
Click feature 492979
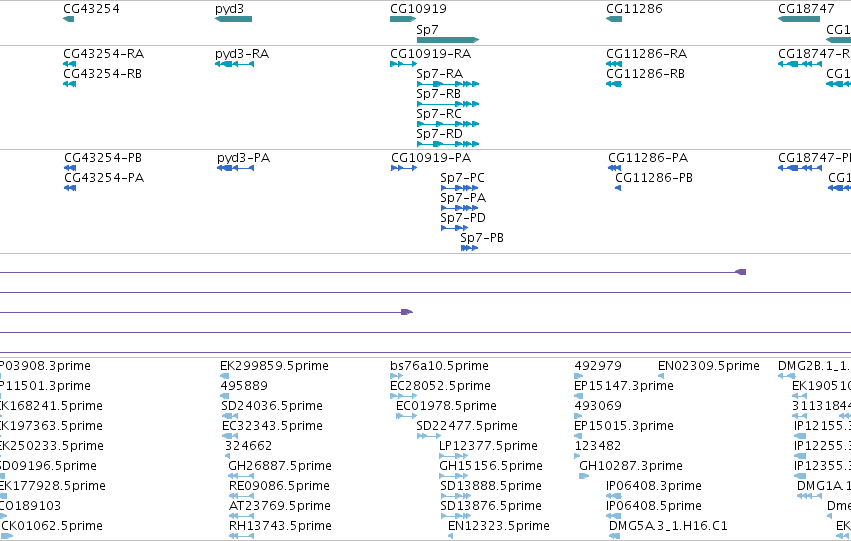tap(579, 376)
